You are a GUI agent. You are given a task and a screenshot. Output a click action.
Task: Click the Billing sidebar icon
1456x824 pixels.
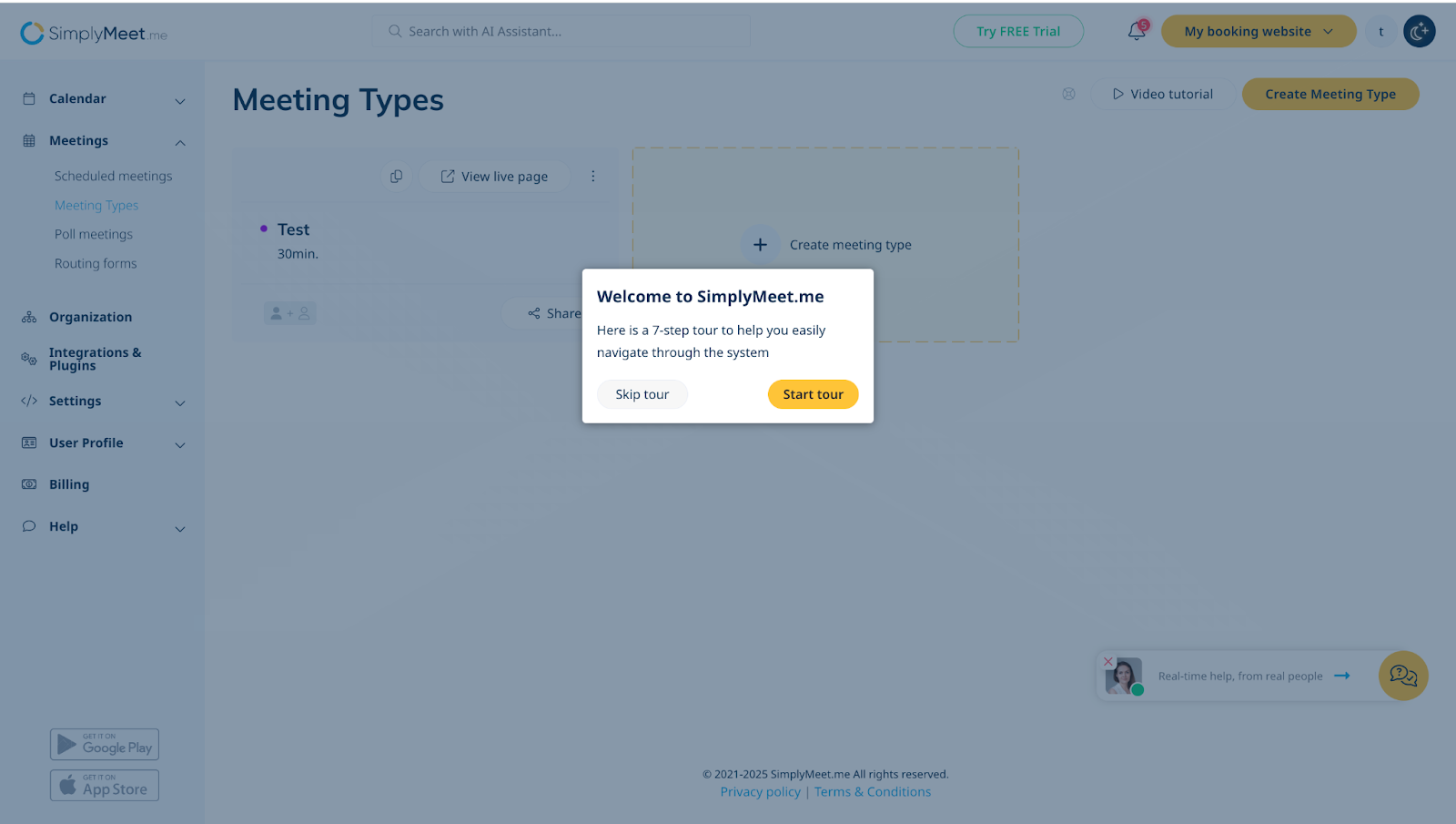[29, 484]
